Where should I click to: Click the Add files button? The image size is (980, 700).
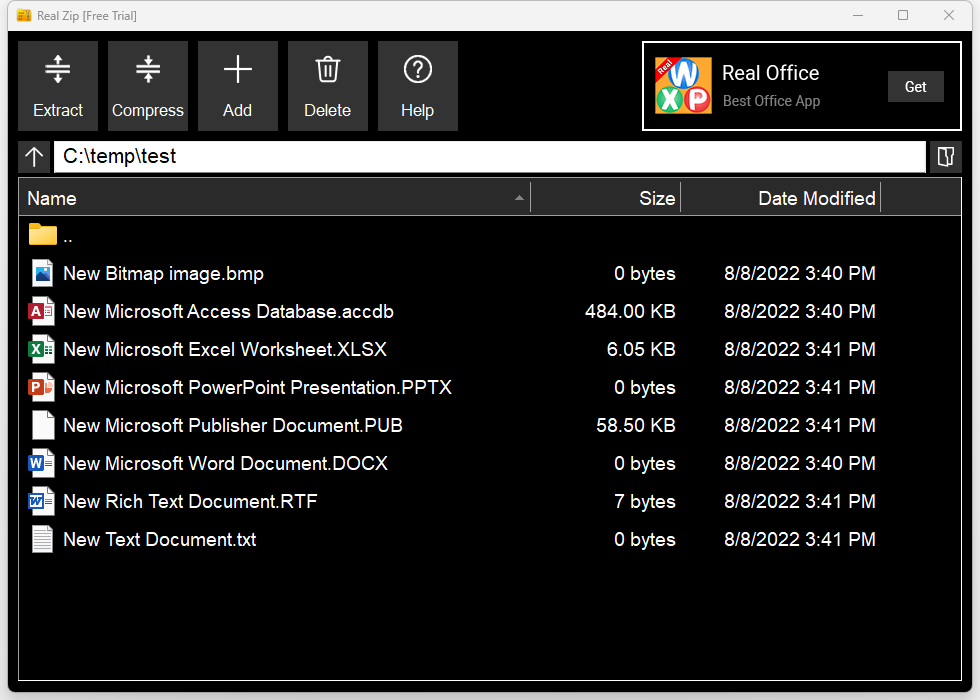237,86
